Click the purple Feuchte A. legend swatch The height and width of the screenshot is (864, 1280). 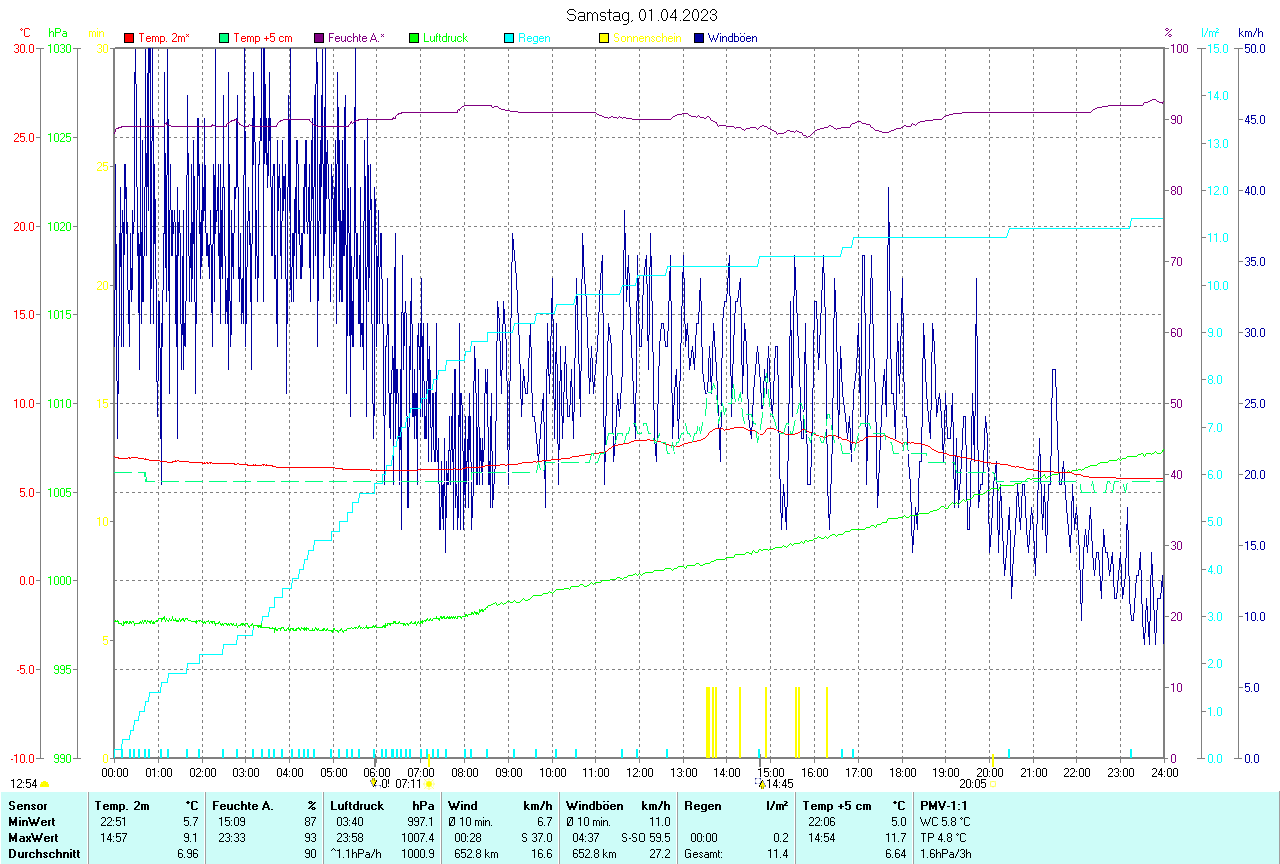pyautogui.click(x=319, y=38)
